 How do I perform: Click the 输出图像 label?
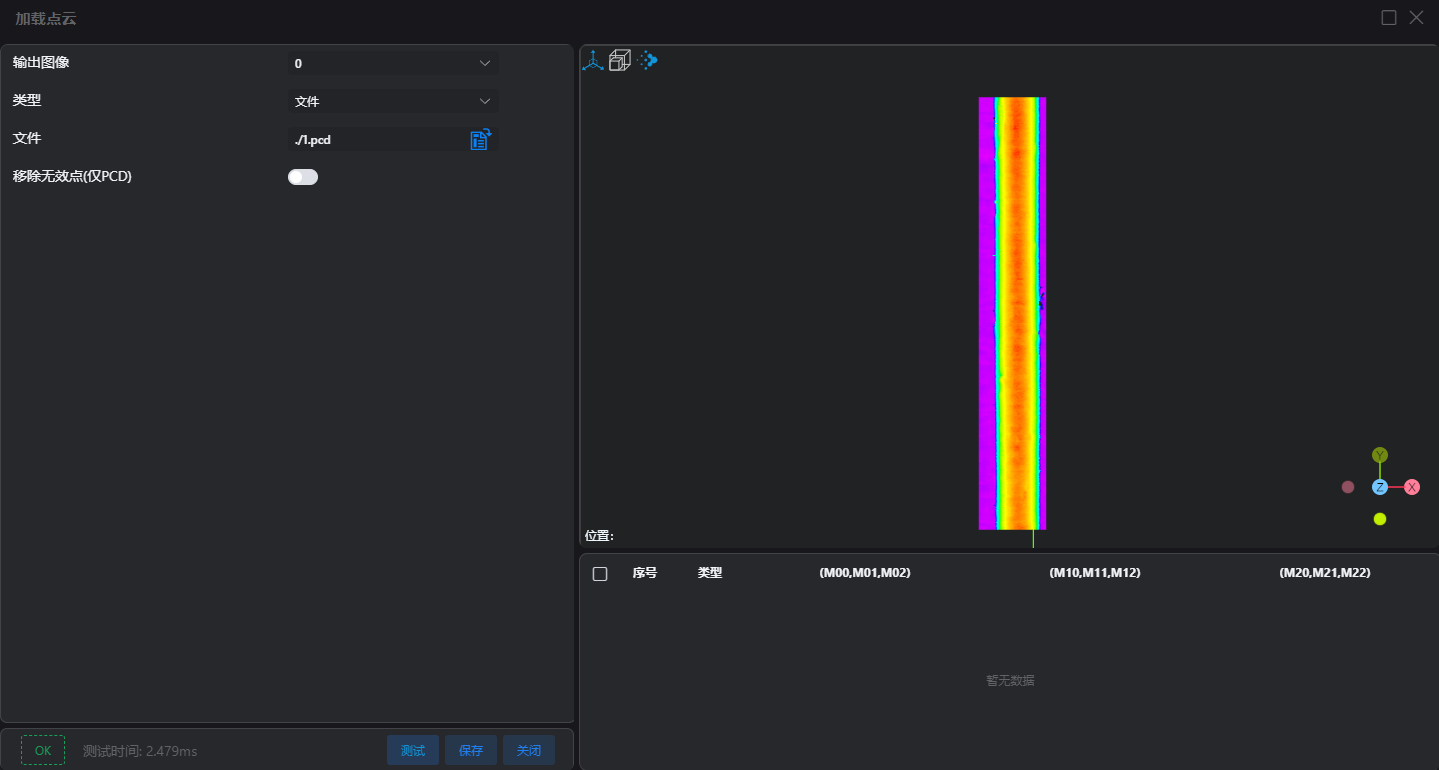point(41,62)
